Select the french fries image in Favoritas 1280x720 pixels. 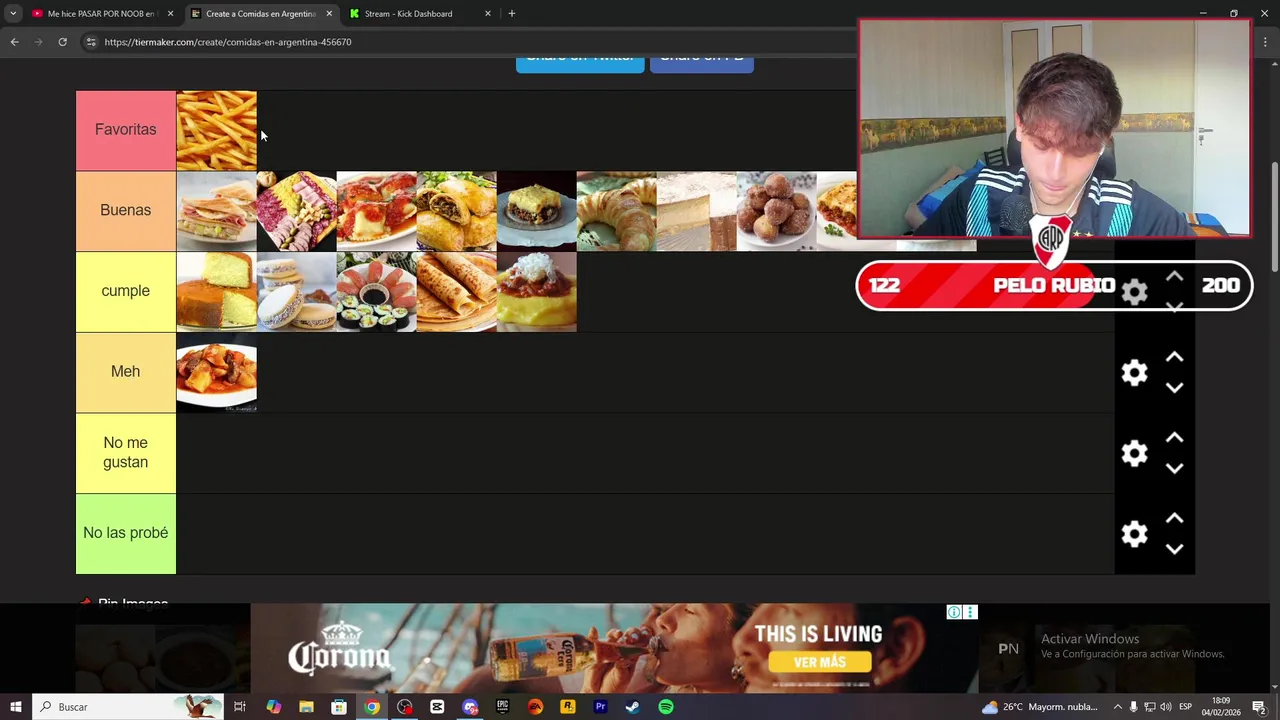216,130
